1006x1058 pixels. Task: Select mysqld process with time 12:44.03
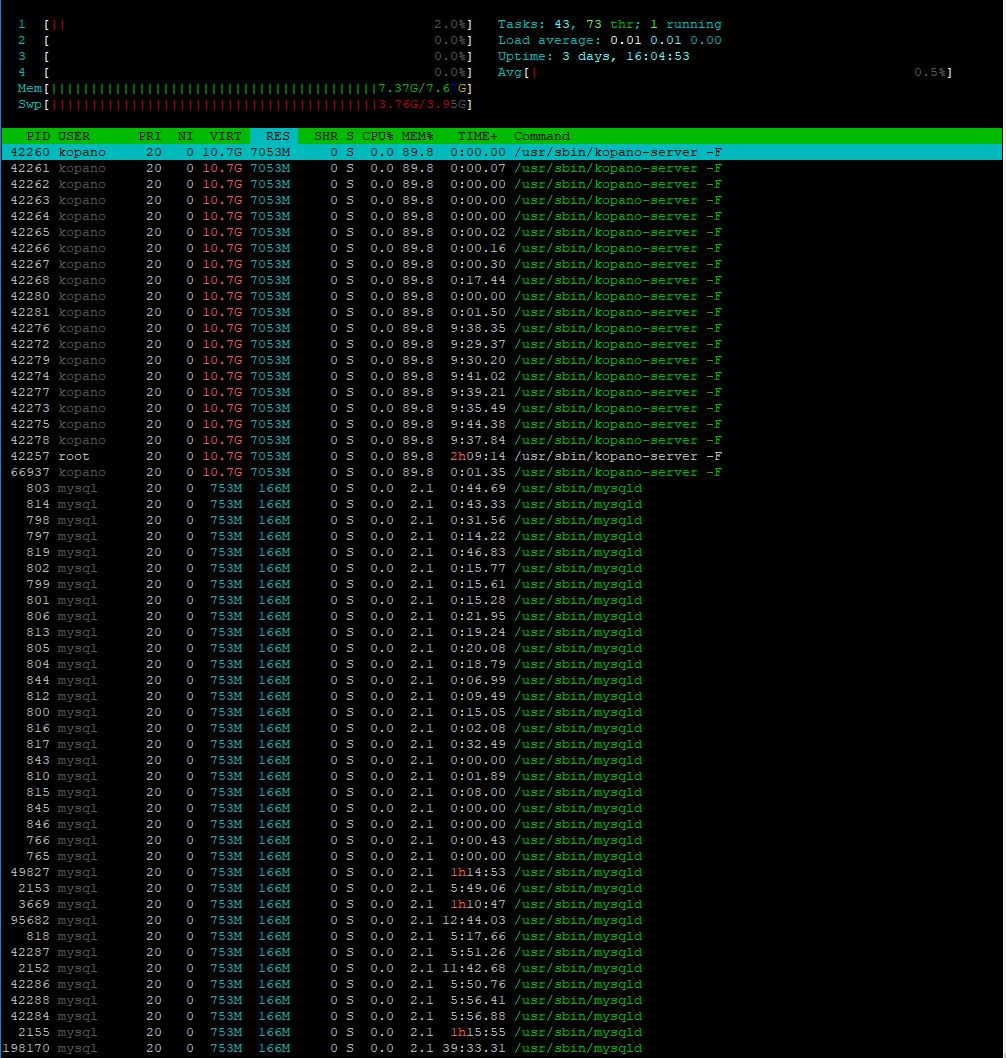tap(502, 920)
